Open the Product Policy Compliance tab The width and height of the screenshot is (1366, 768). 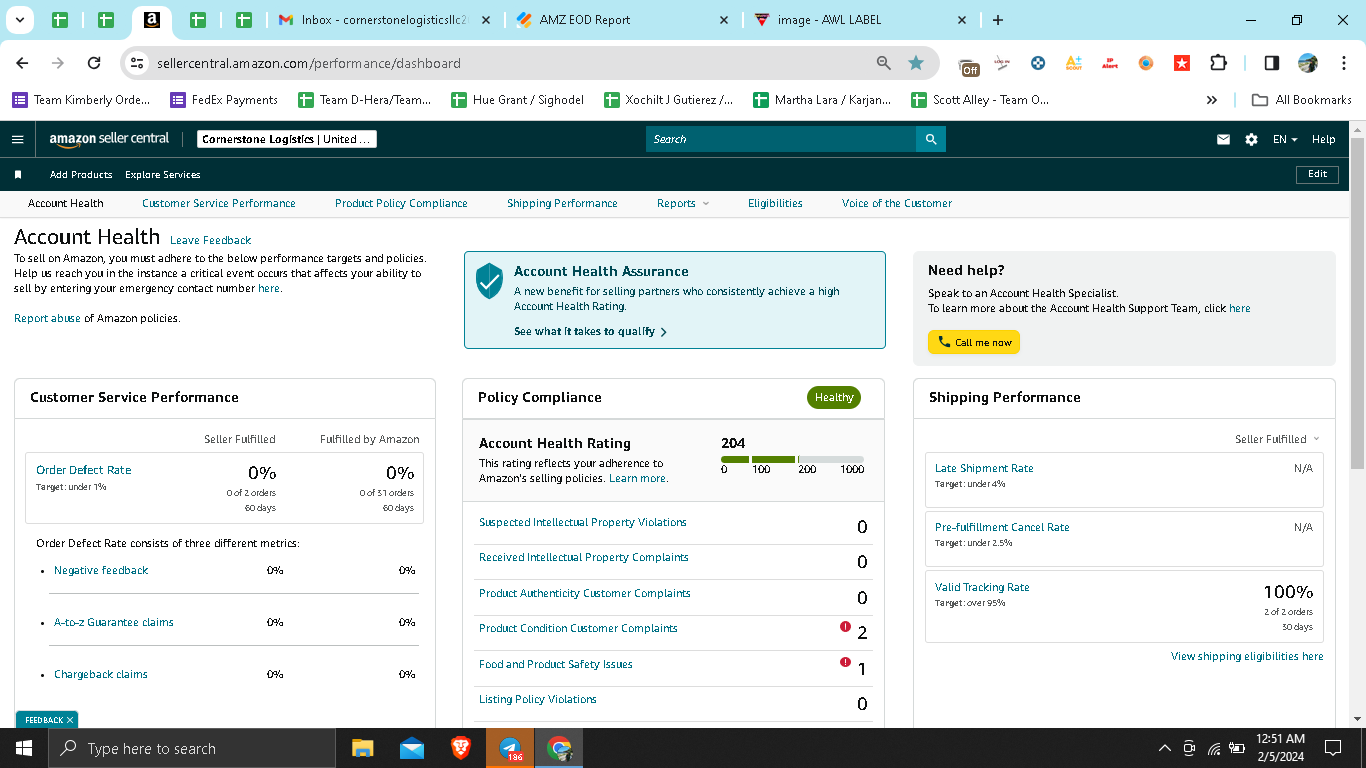[401, 203]
